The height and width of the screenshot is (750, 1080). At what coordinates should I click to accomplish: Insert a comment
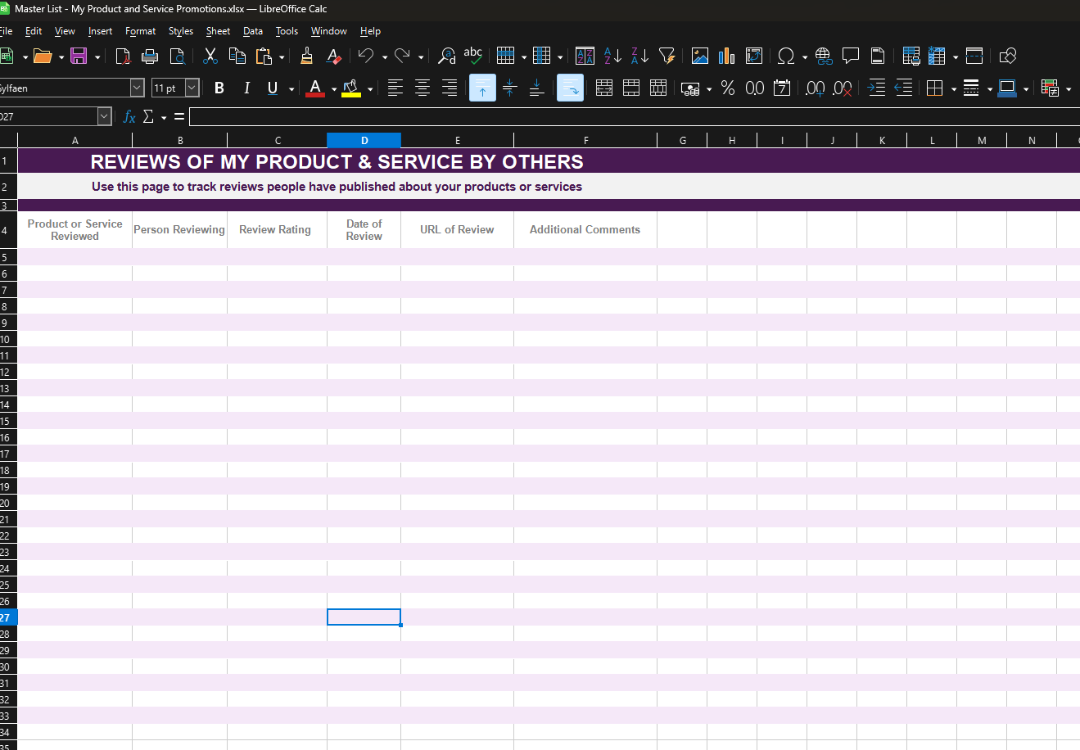[851, 56]
